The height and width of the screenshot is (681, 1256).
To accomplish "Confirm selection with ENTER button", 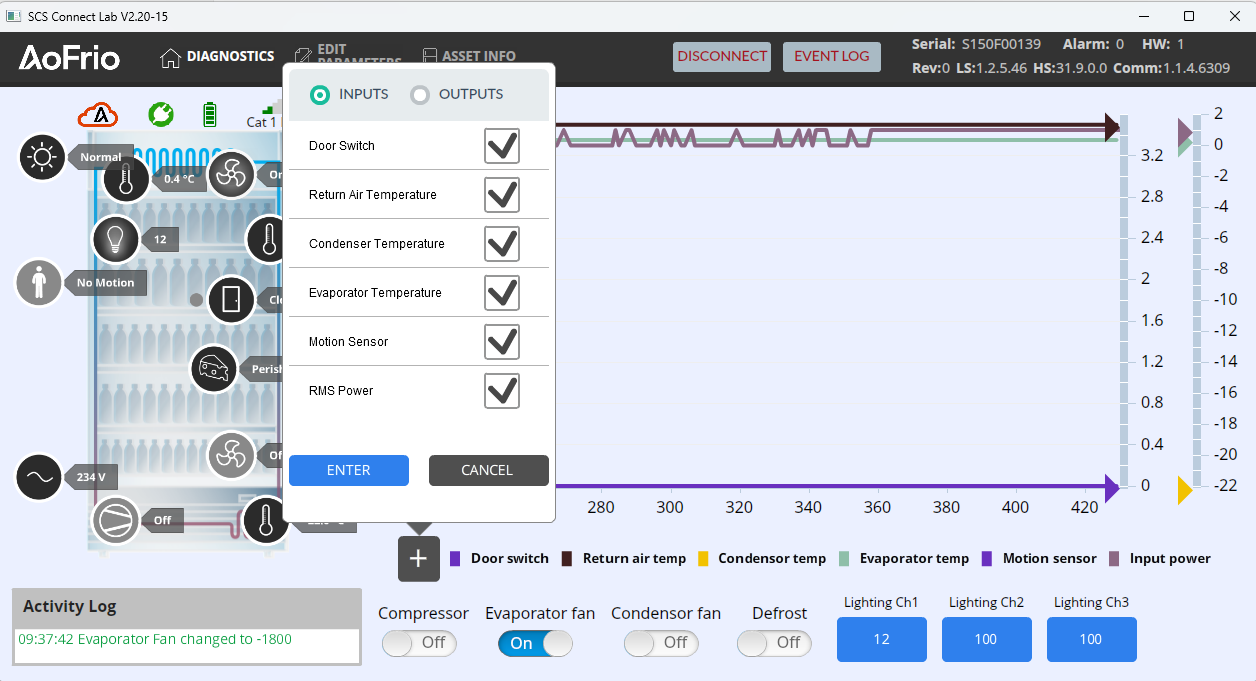I will click(x=349, y=471).
